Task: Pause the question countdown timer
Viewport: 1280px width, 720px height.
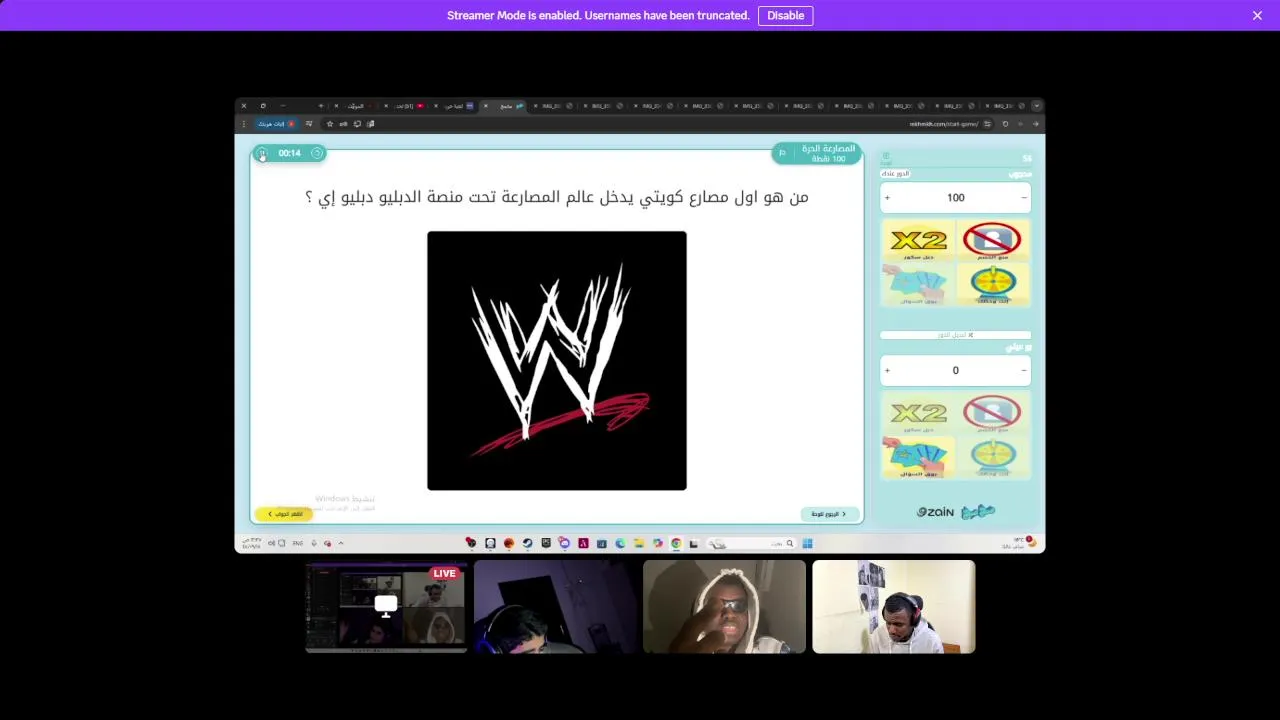Action: (x=262, y=153)
